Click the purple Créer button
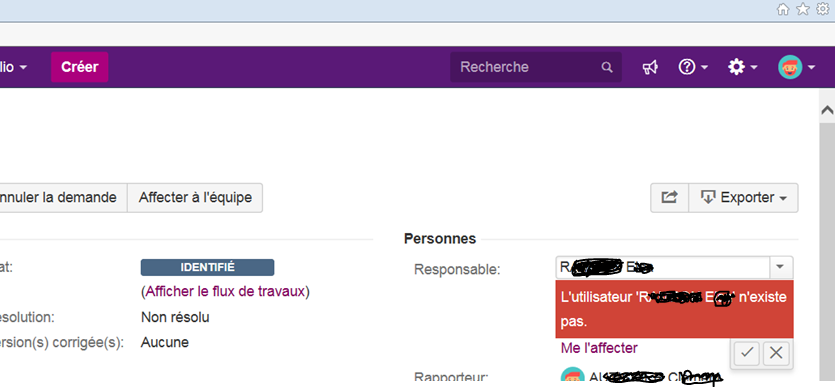The image size is (836, 387). point(79,67)
